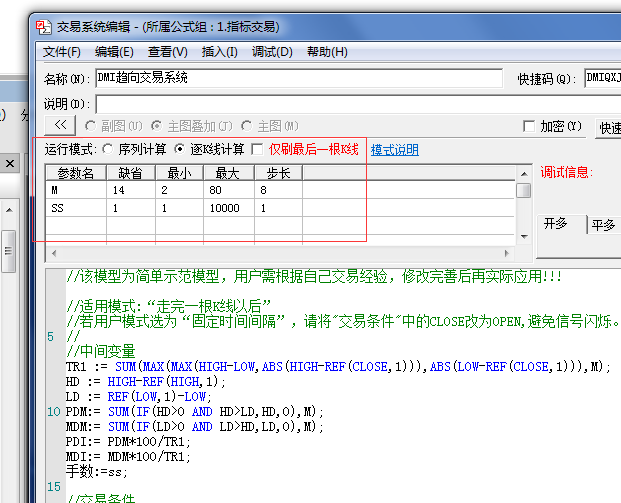Viewport: 621px width, 503px height.
Task: Open the 文件(F) menu
Action: (61, 52)
